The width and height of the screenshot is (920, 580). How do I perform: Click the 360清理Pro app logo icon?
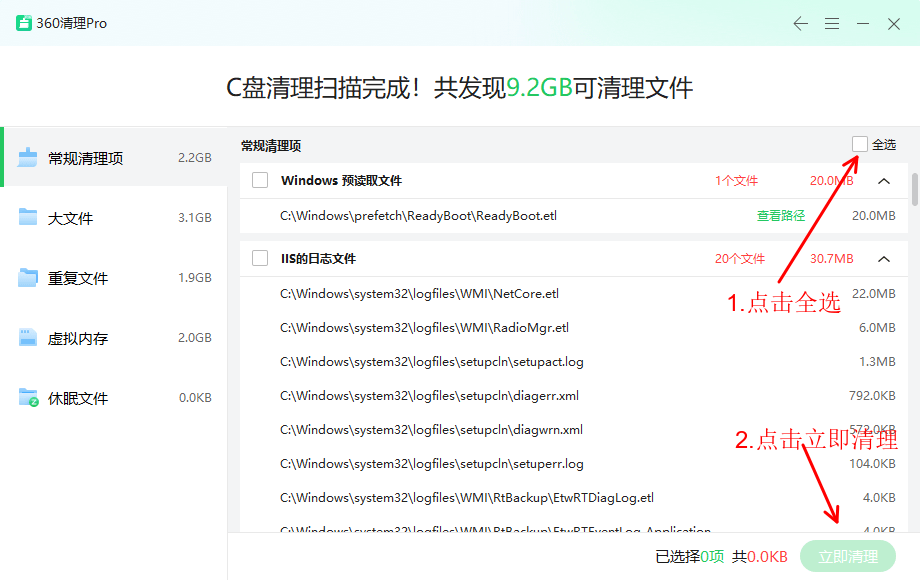coord(23,23)
